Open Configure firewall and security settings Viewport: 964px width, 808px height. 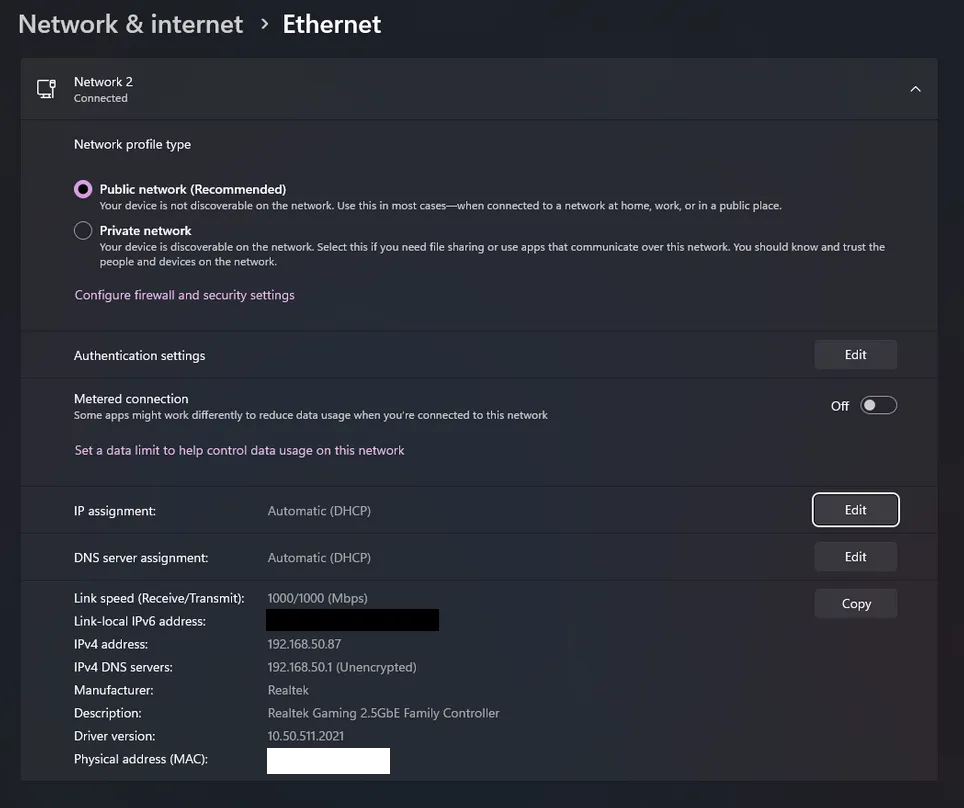point(184,295)
